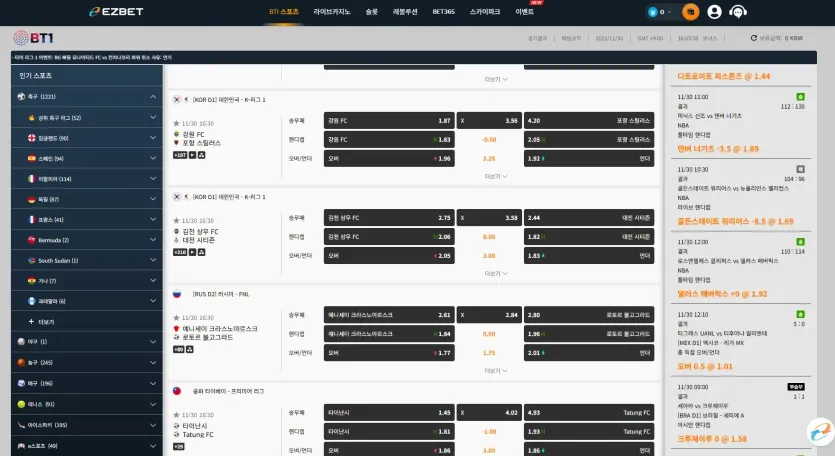
Task: Expand the England (90) leagues chevron
Action: click(153, 138)
